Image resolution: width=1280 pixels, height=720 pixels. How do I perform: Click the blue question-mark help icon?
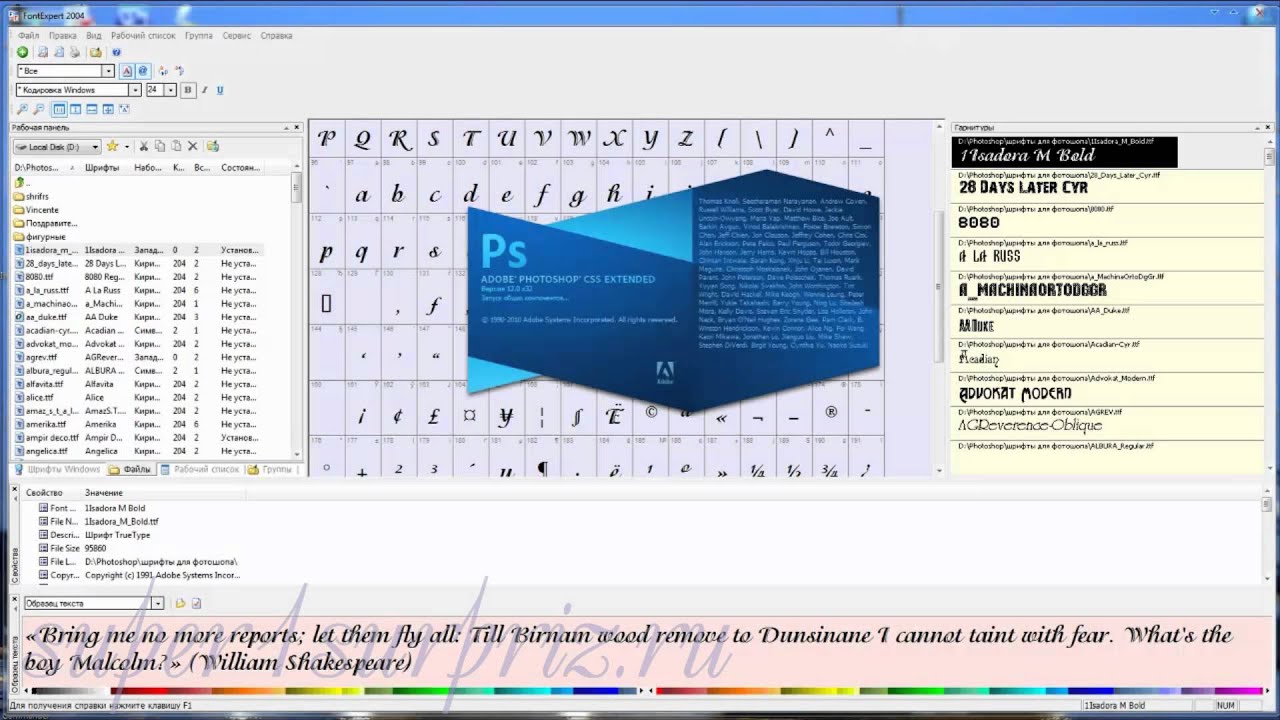116,52
